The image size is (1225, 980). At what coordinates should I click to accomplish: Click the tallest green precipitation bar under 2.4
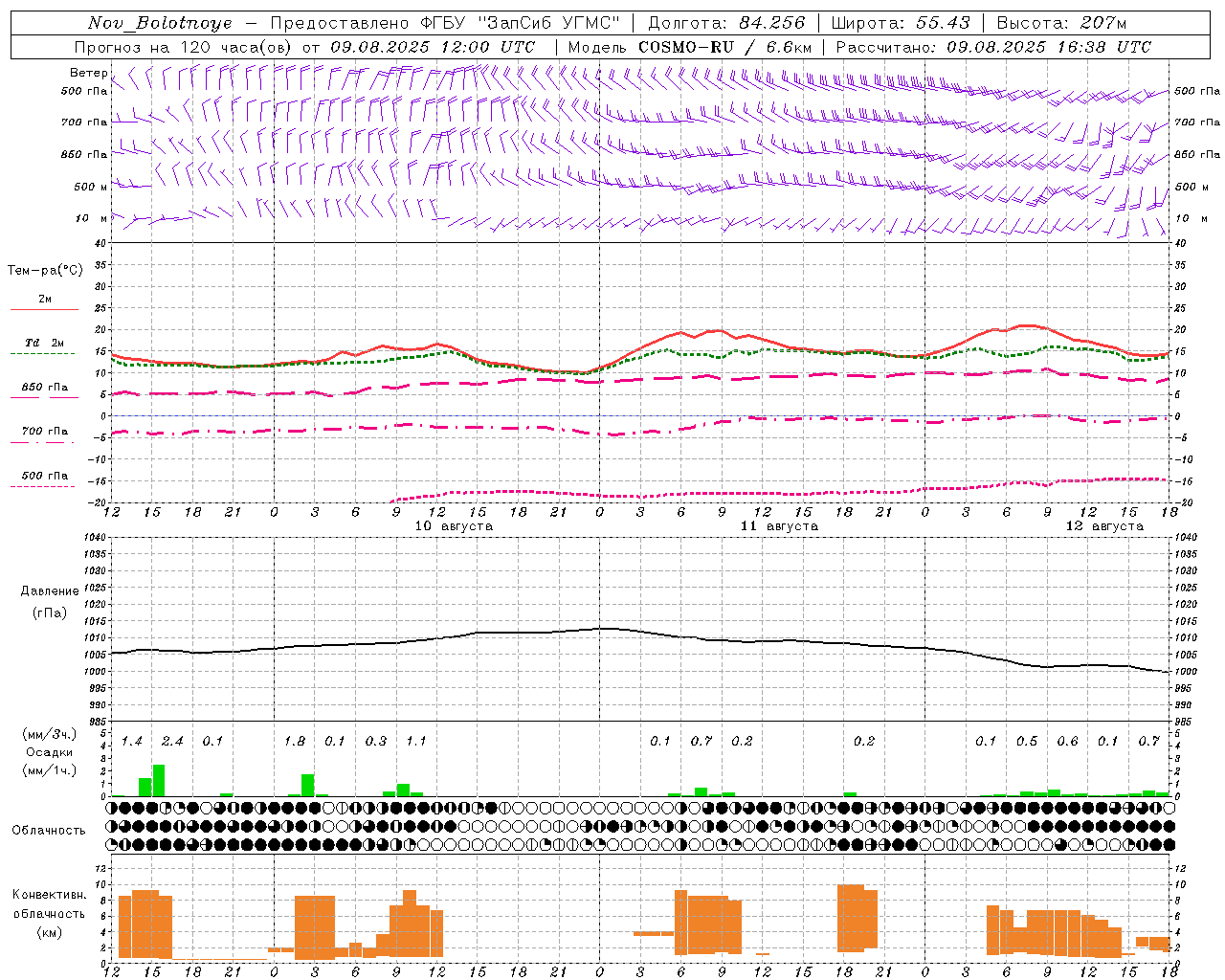click(159, 780)
